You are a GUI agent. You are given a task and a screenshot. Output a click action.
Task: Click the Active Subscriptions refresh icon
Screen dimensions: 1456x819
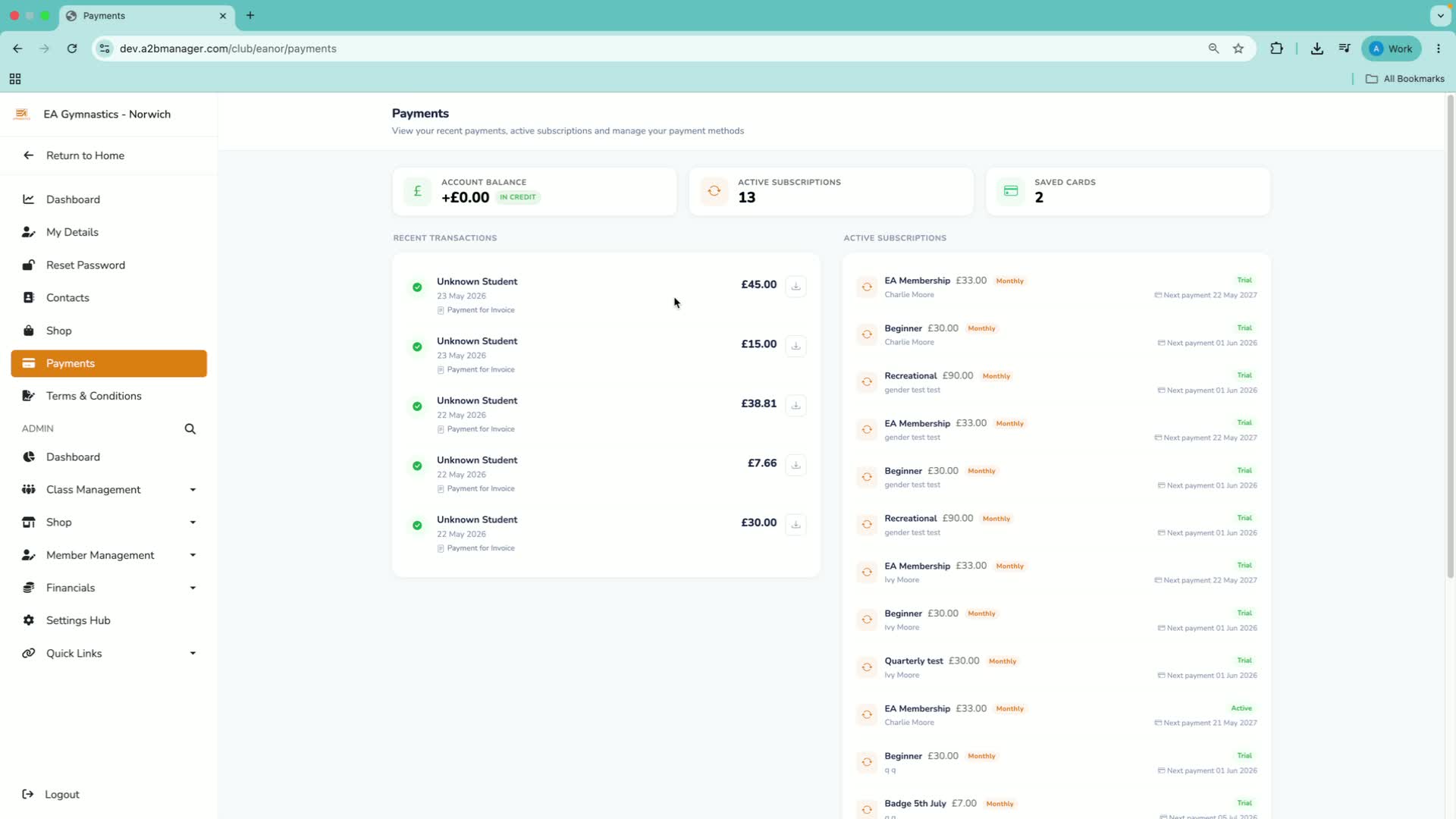pos(714,191)
